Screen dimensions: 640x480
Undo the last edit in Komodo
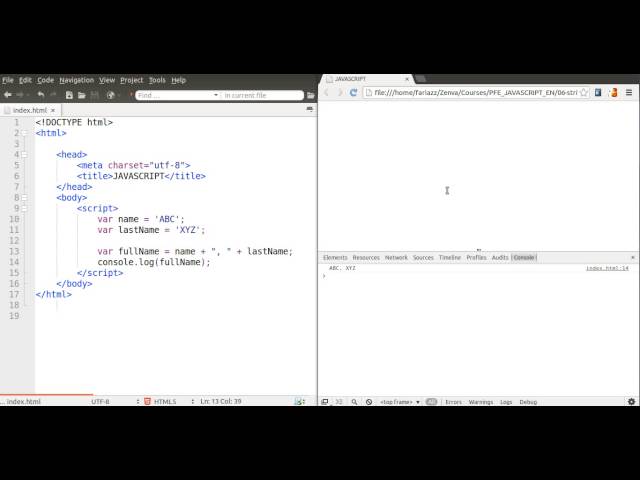(x=41, y=95)
